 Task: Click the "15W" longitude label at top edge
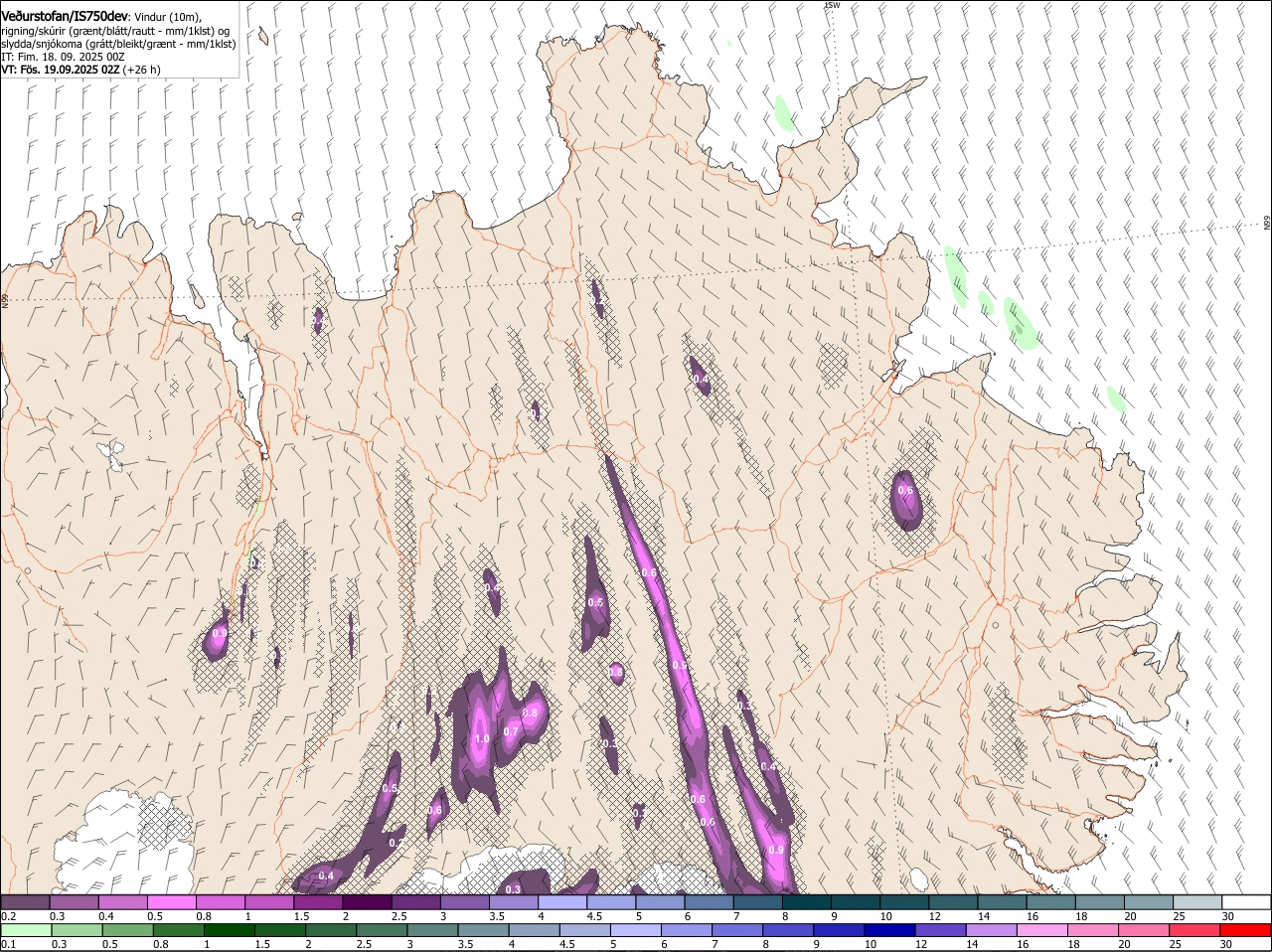point(833,5)
